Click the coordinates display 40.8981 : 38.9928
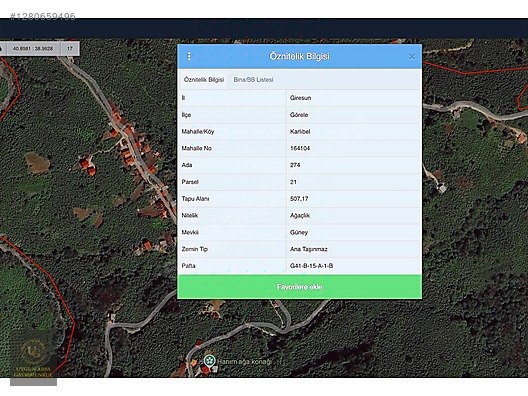Screen dimensions: 528x396 pyautogui.click(x=33, y=48)
